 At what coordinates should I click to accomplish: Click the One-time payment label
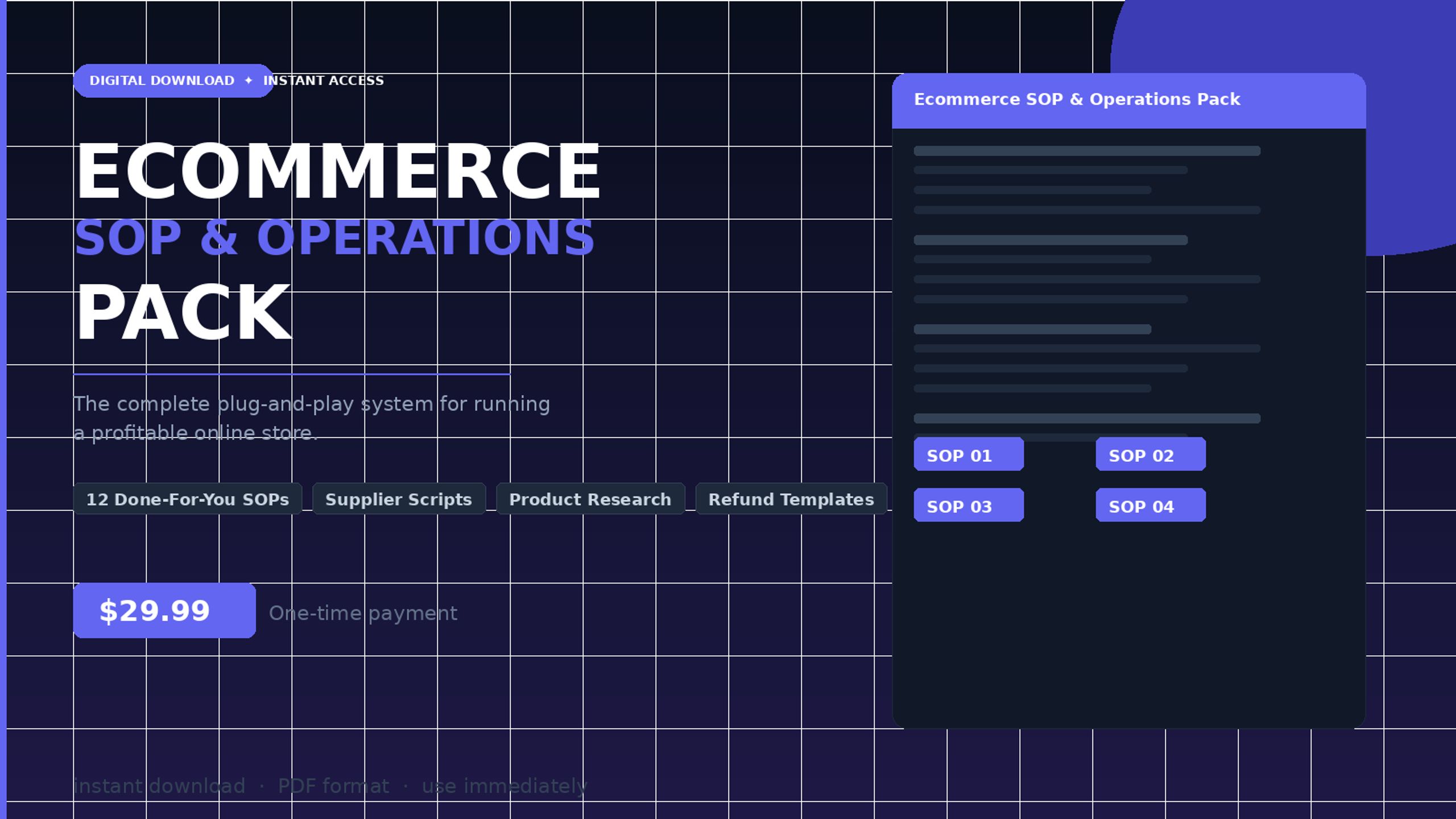coord(363,613)
